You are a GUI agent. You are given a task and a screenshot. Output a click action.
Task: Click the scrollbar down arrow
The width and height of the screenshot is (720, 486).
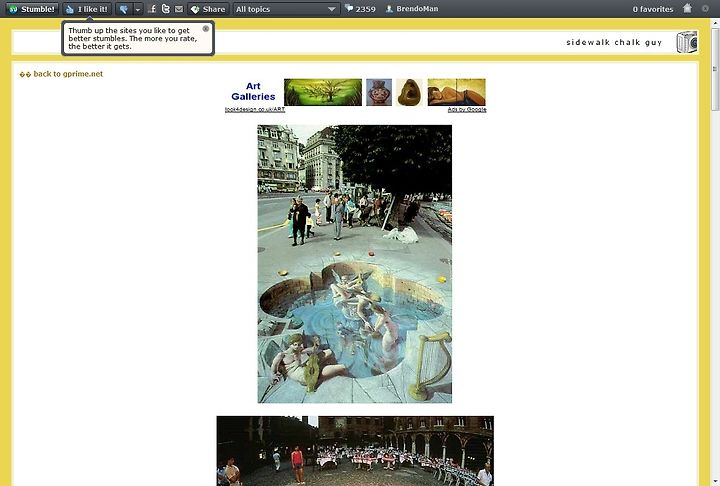click(x=715, y=482)
